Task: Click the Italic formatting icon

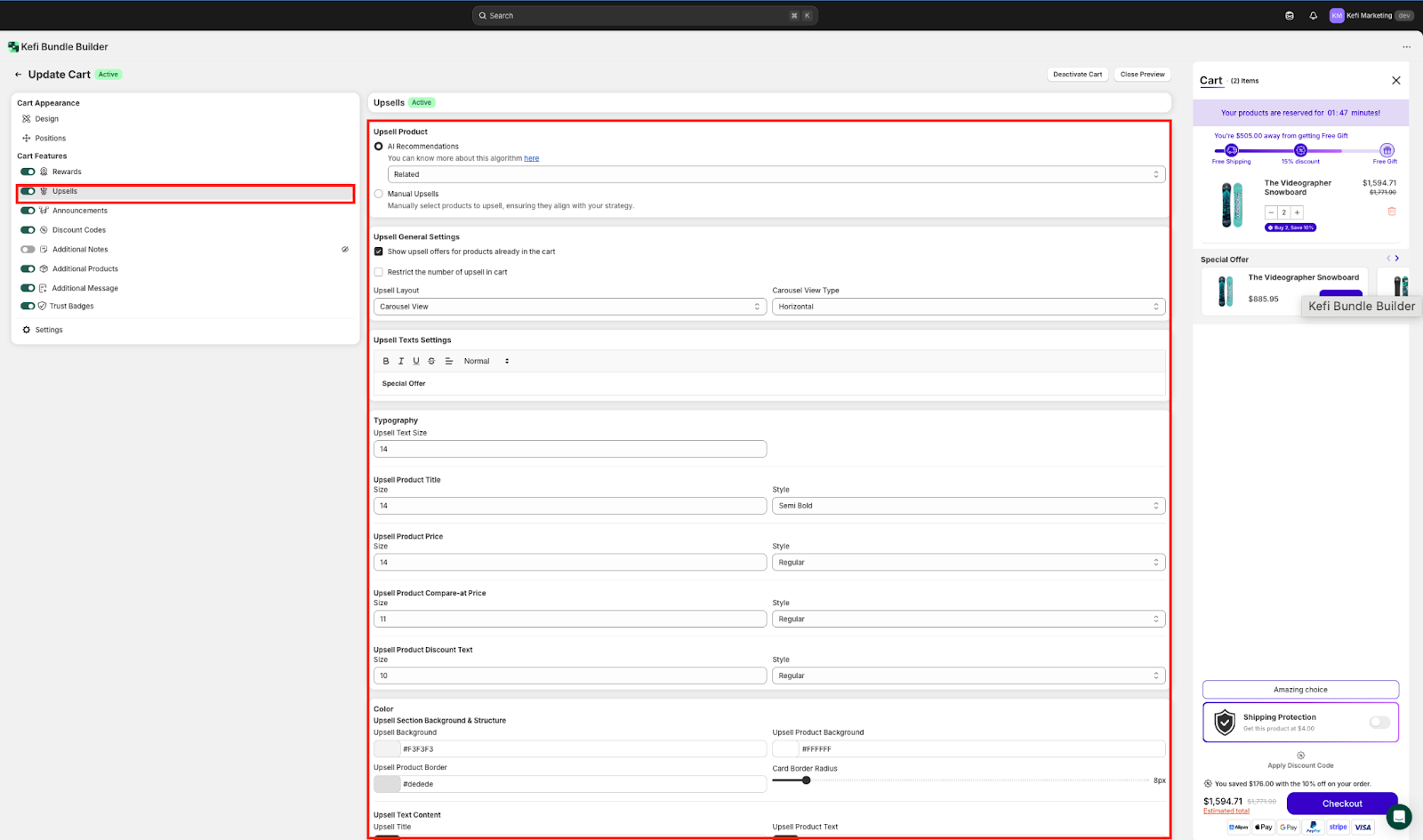Action: tap(401, 361)
